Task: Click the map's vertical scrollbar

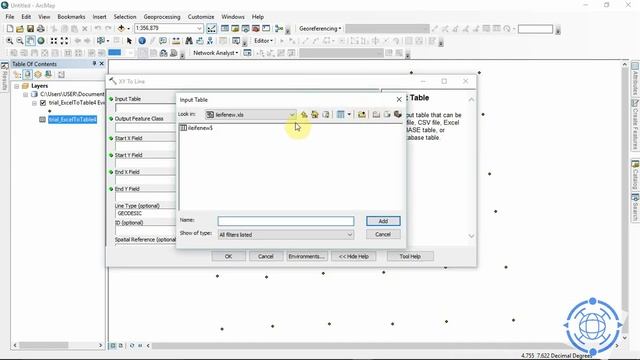Action: (x=624, y=201)
